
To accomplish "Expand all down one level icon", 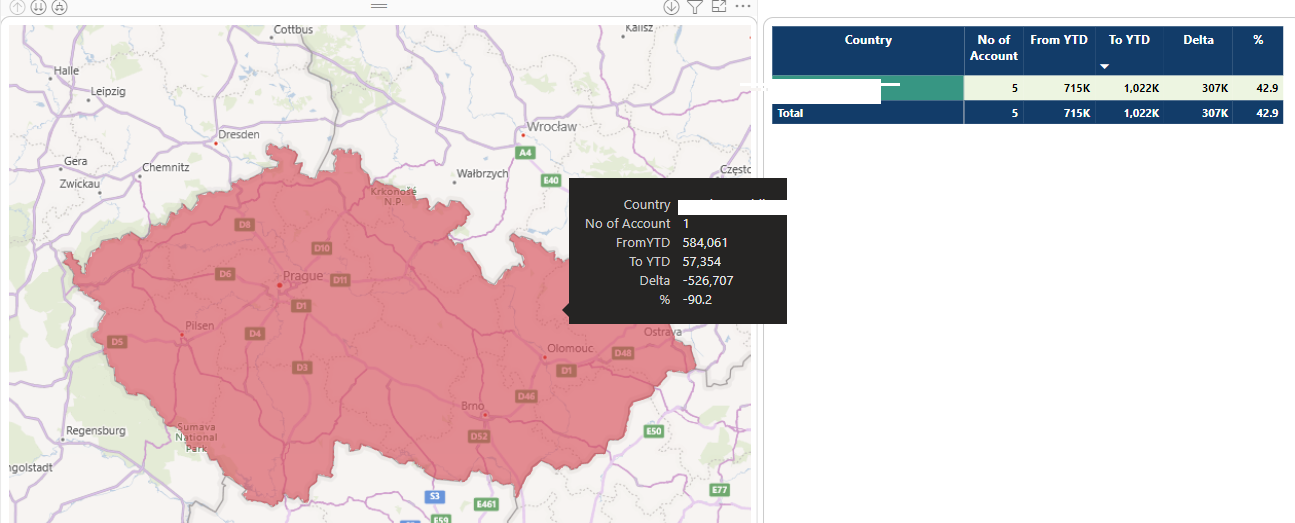I will 59,7.
